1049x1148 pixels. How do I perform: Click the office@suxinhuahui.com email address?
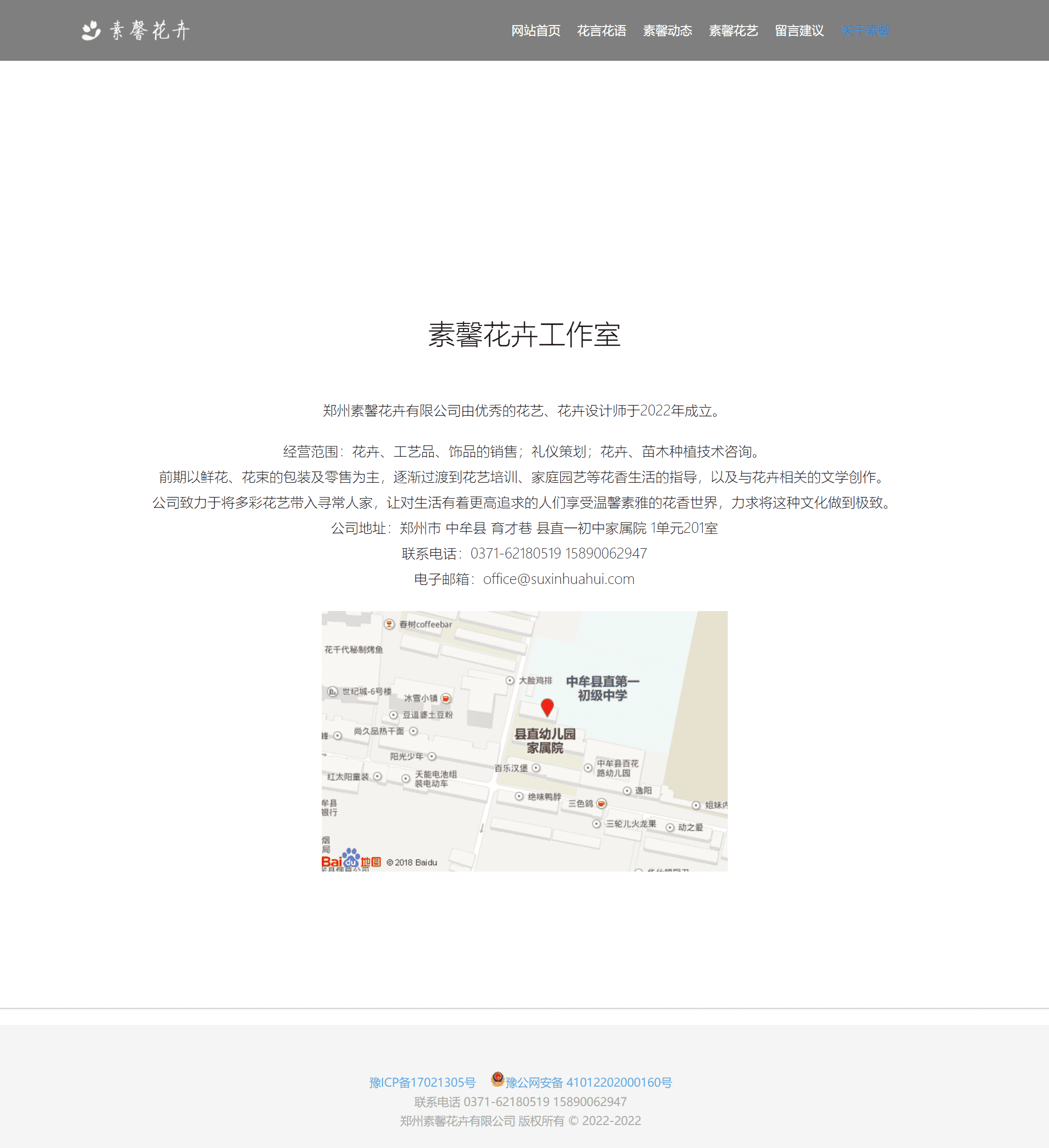(560, 579)
